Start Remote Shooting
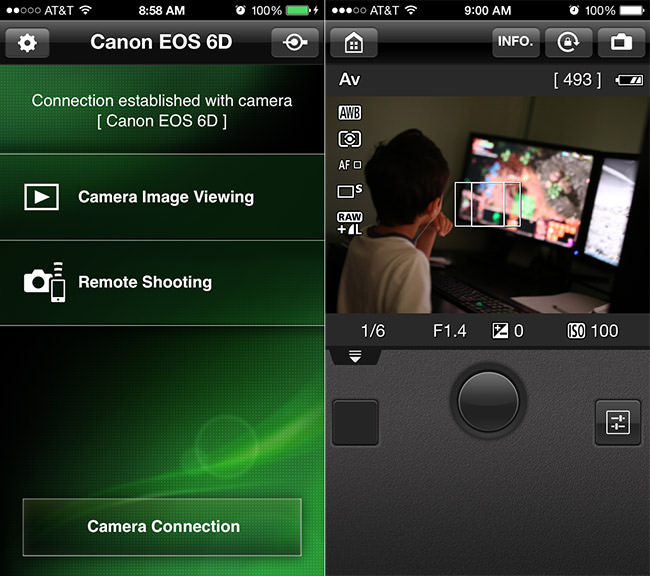Image resolution: width=650 pixels, height=576 pixels. click(162, 283)
